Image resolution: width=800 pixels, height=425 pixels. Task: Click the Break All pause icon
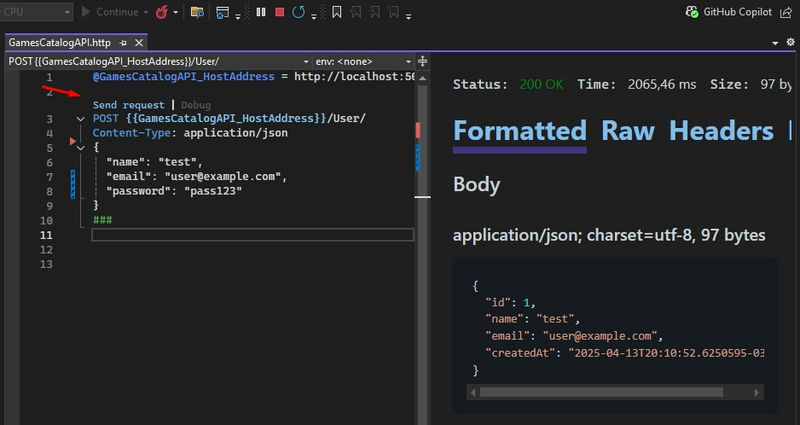coord(261,12)
